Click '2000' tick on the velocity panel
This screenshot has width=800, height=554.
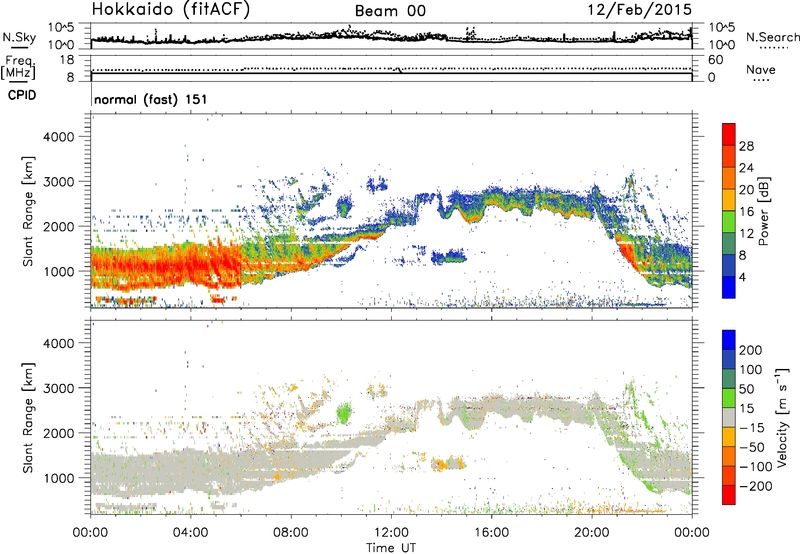click(x=58, y=433)
